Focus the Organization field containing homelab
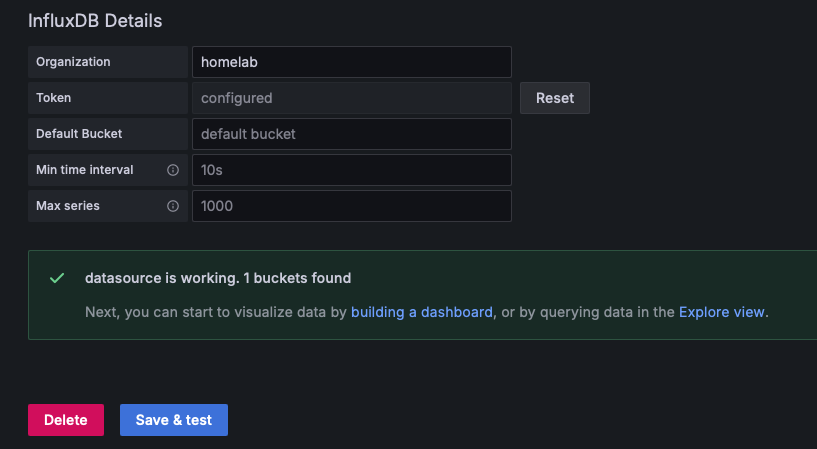This screenshot has width=817, height=449. point(351,62)
